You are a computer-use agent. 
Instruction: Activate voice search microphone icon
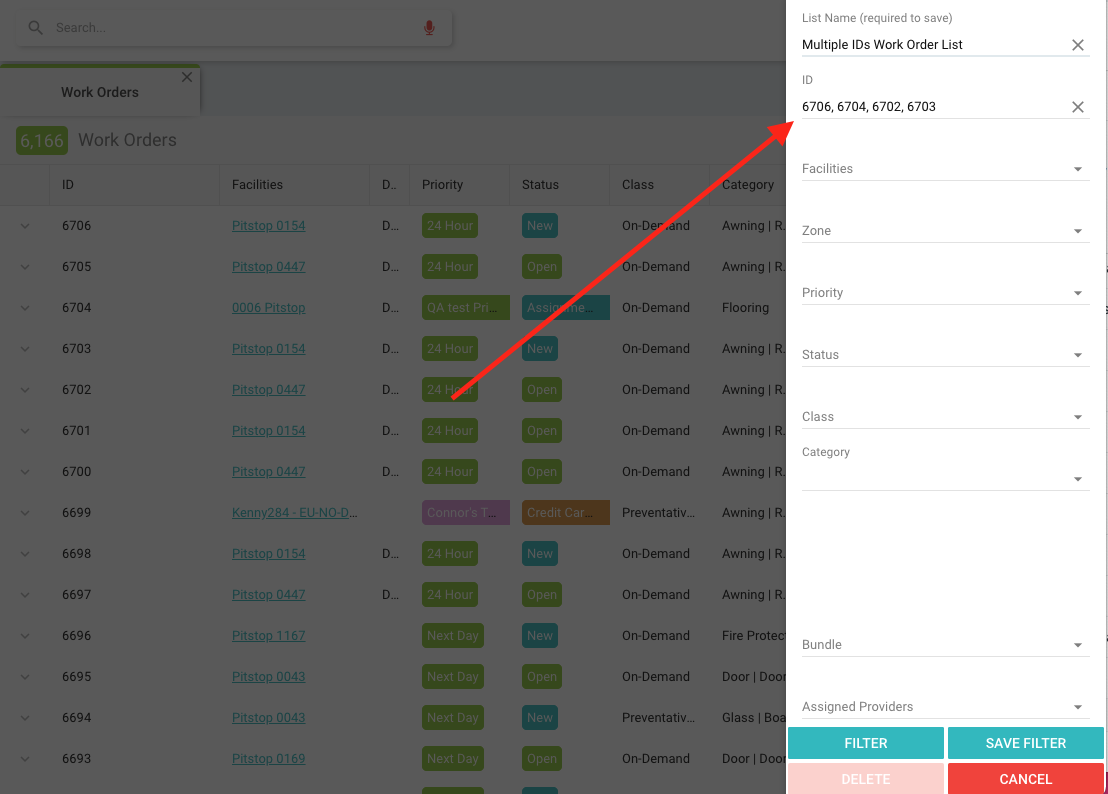point(429,28)
